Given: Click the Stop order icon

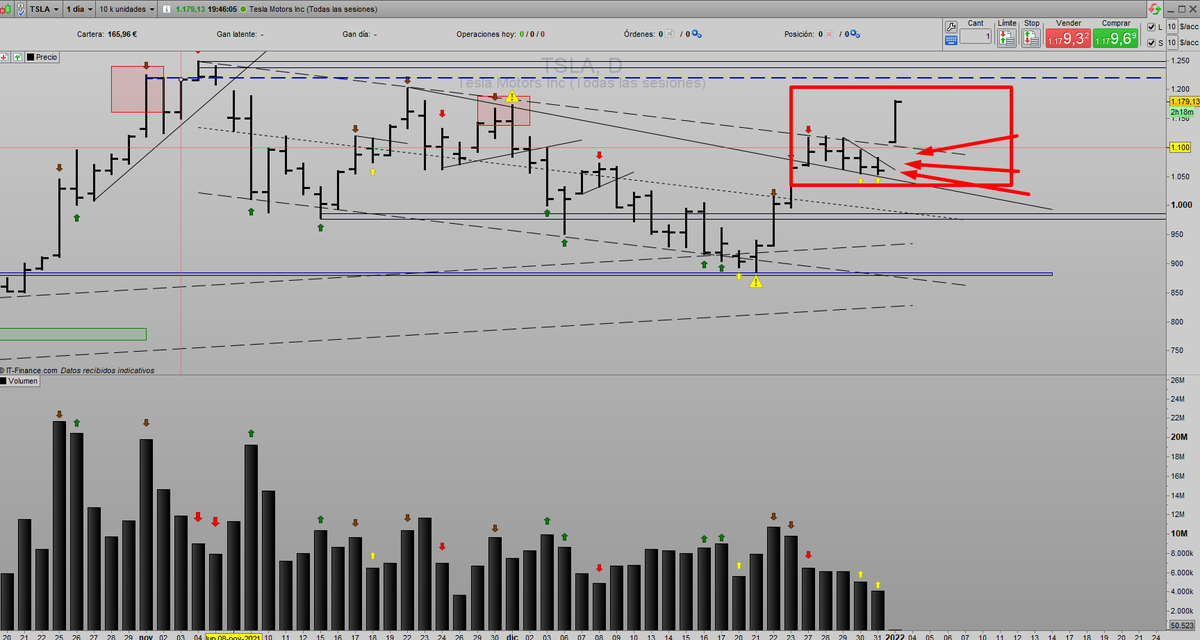Looking at the screenshot, I should tap(1030, 38).
